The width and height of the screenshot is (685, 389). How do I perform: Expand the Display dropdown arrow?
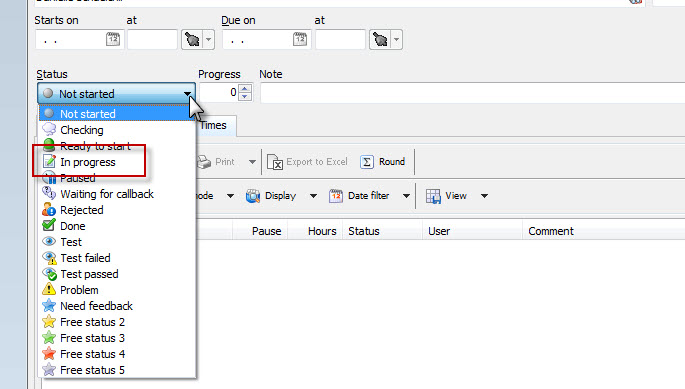coord(313,196)
